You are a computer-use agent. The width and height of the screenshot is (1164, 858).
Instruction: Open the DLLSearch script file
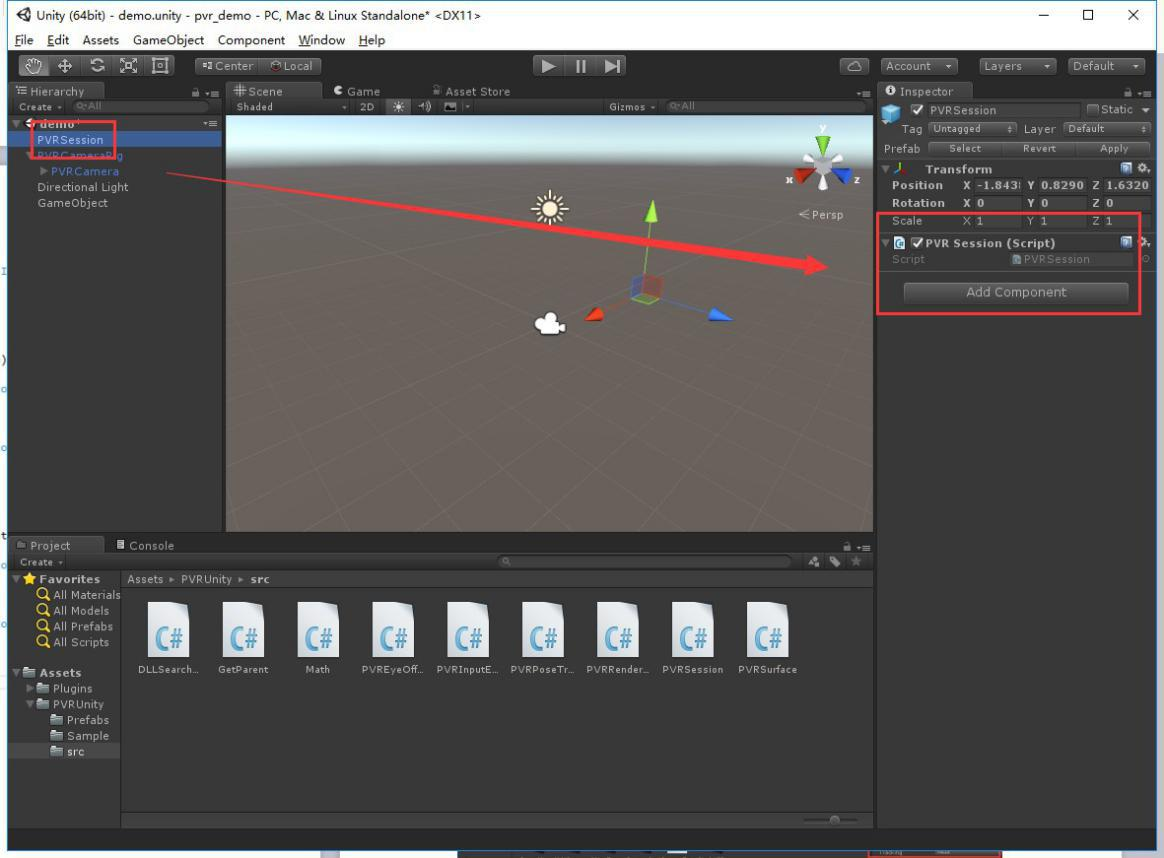pyautogui.click(x=169, y=638)
